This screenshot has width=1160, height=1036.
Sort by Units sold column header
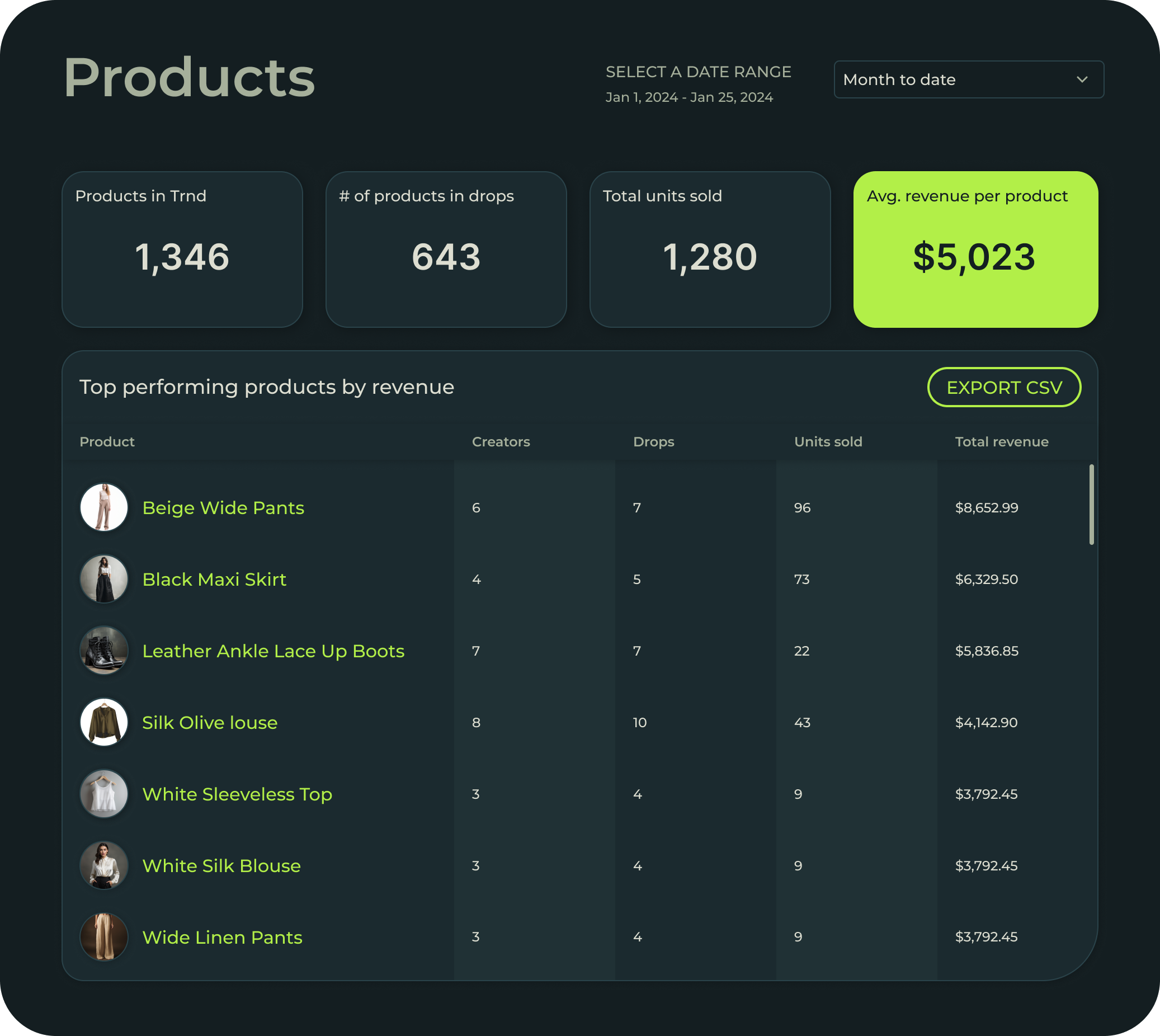coord(828,442)
